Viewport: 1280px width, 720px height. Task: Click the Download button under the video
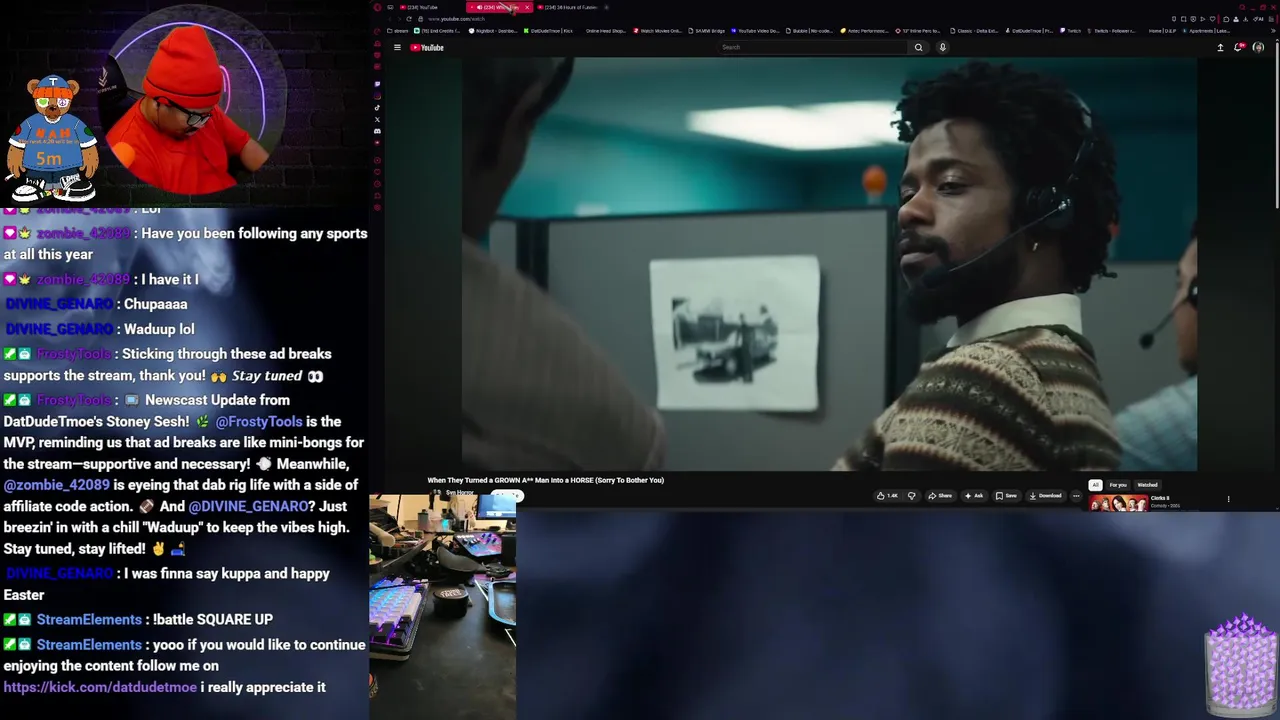click(x=1046, y=496)
